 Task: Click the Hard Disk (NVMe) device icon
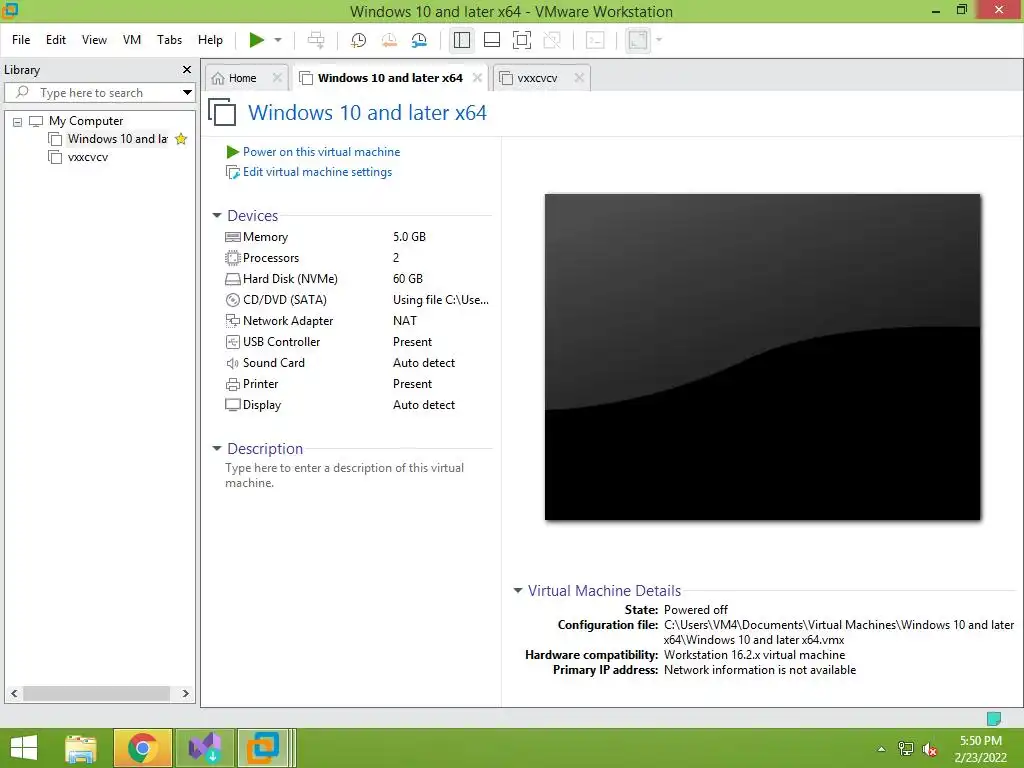[x=232, y=279]
